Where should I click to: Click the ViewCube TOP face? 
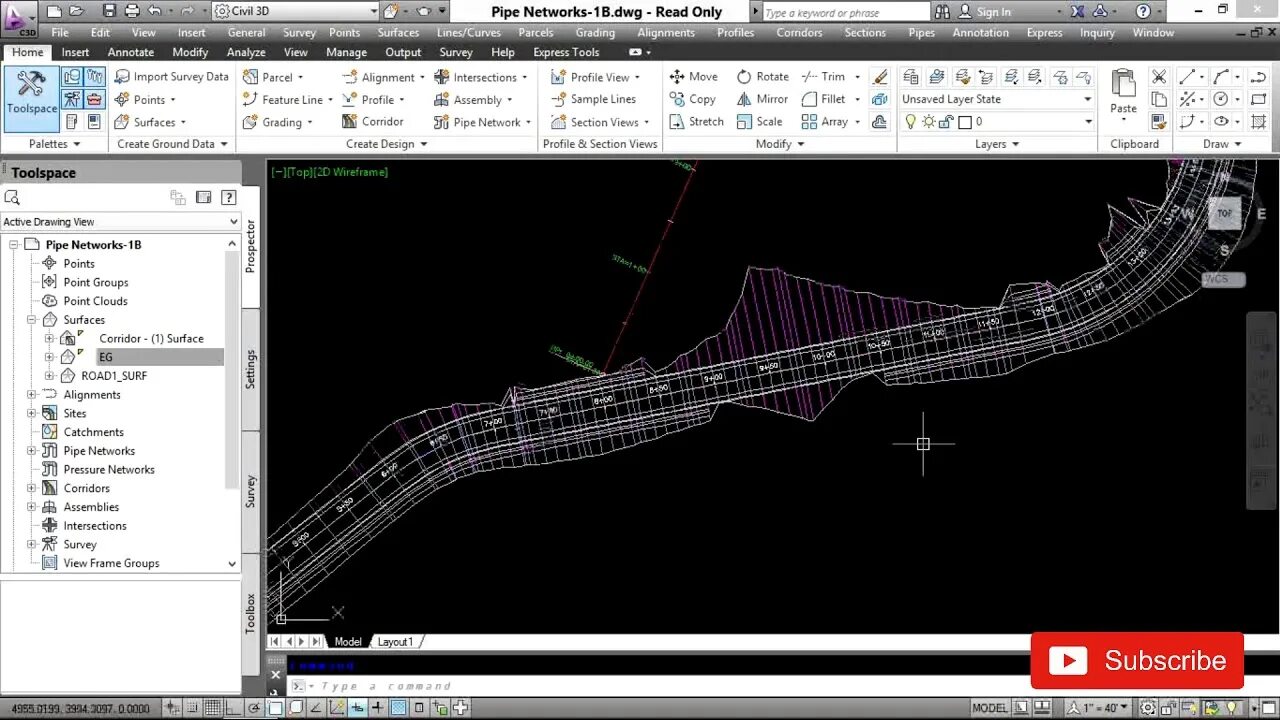click(x=1224, y=213)
